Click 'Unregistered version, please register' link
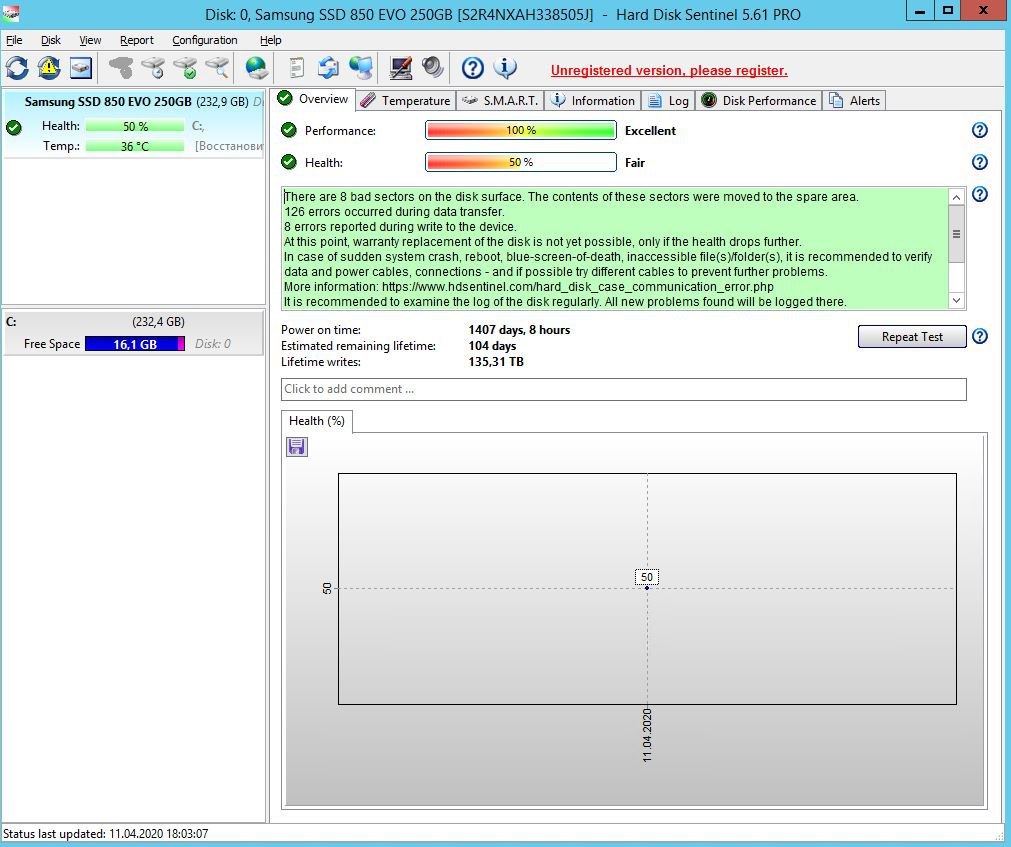This screenshot has height=847, width=1011. pyautogui.click(x=669, y=70)
